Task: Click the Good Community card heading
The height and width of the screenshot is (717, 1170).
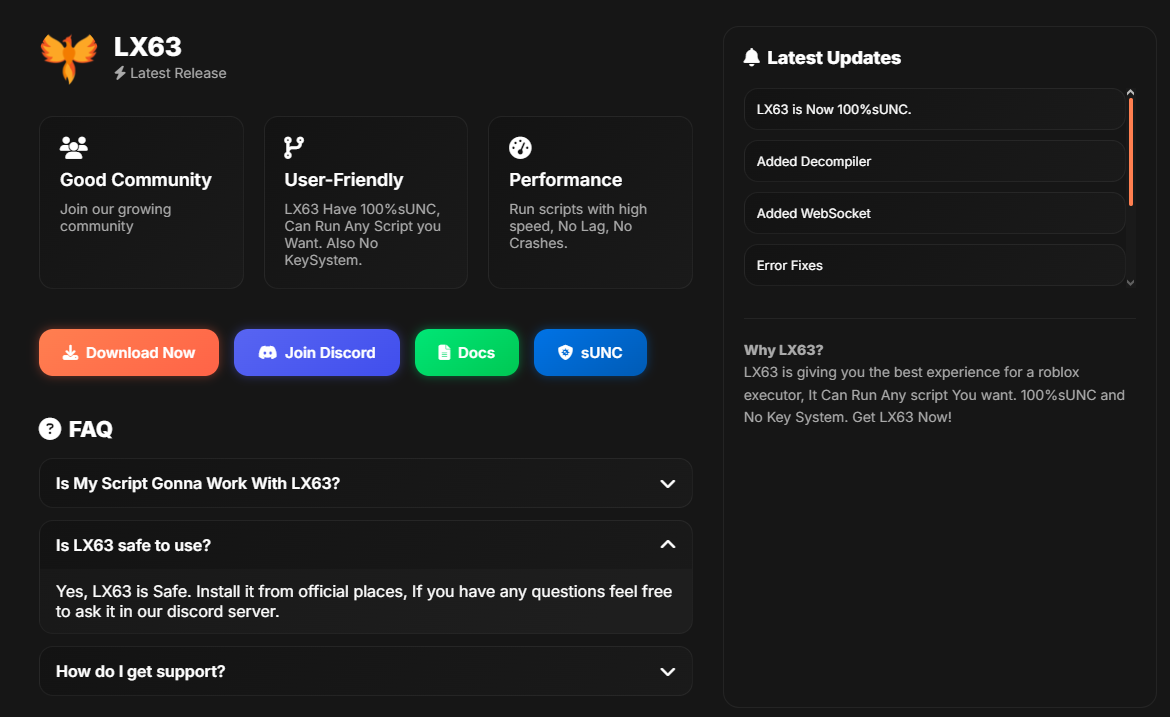Action: [x=136, y=180]
